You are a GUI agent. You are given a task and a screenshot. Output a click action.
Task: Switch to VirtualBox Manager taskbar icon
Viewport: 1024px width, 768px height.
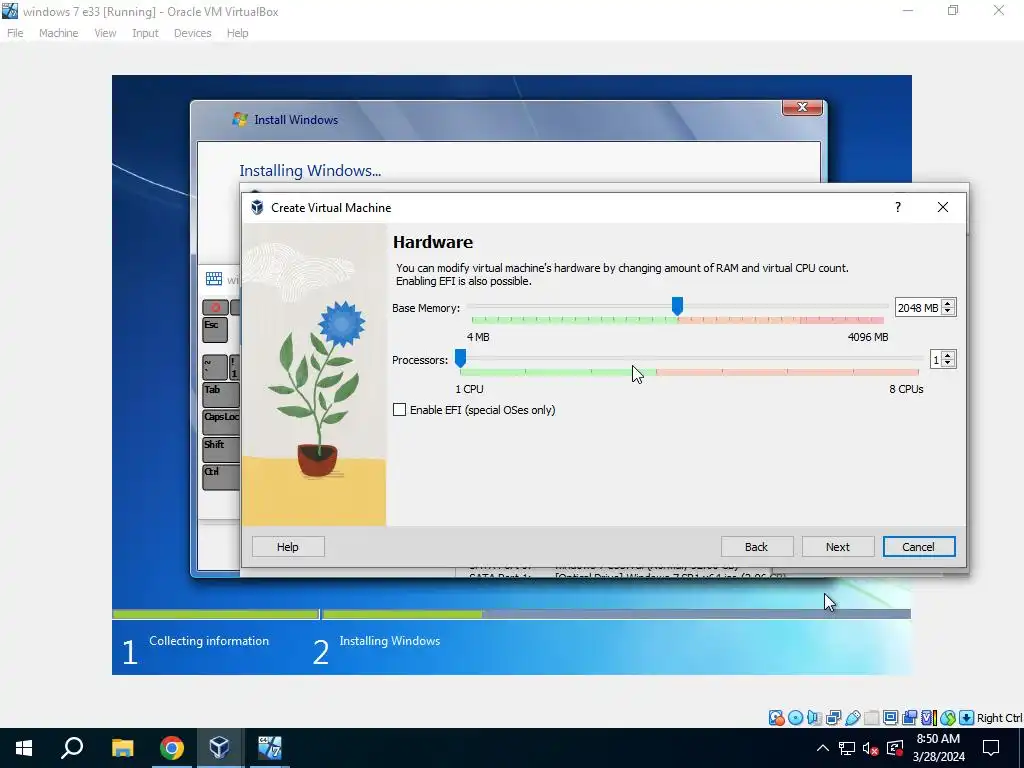click(219, 748)
